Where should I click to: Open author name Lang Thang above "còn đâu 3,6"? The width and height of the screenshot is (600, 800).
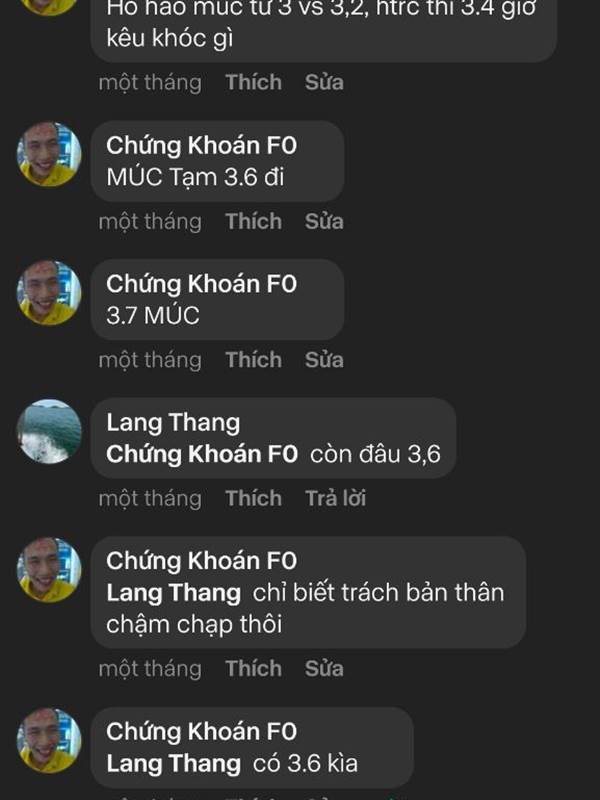point(173,423)
